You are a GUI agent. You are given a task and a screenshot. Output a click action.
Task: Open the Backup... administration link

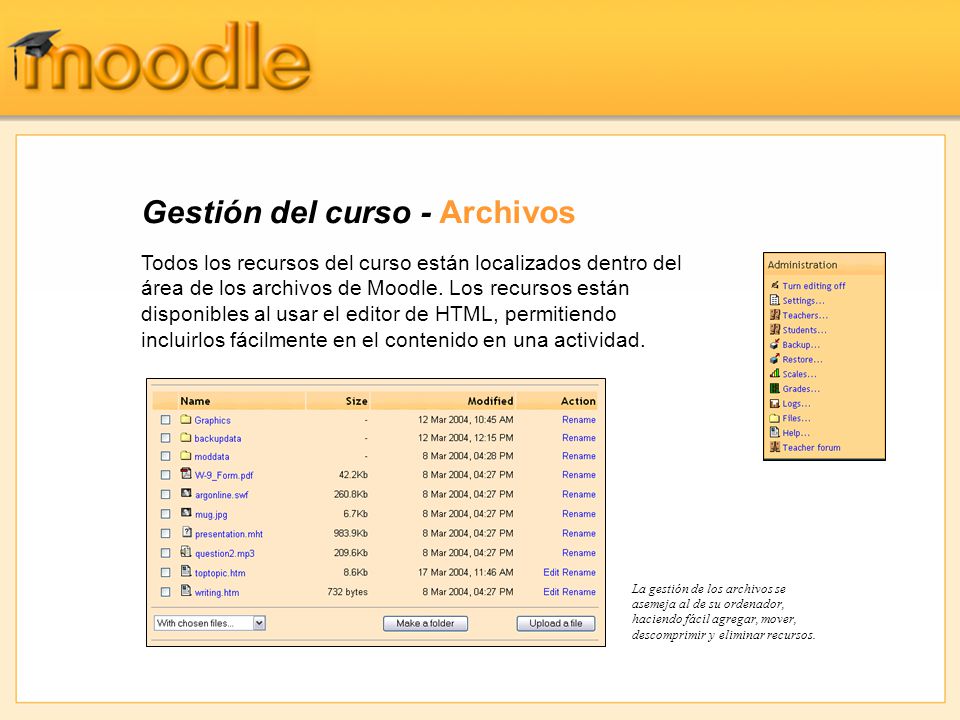point(801,345)
